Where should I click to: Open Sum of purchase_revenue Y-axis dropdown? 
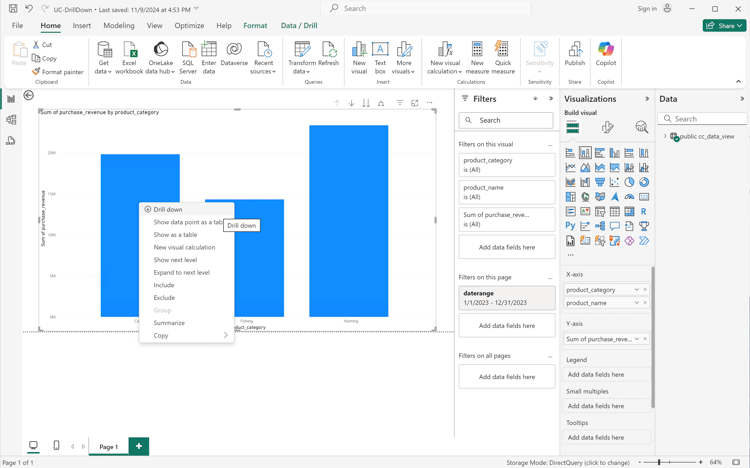(637, 339)
